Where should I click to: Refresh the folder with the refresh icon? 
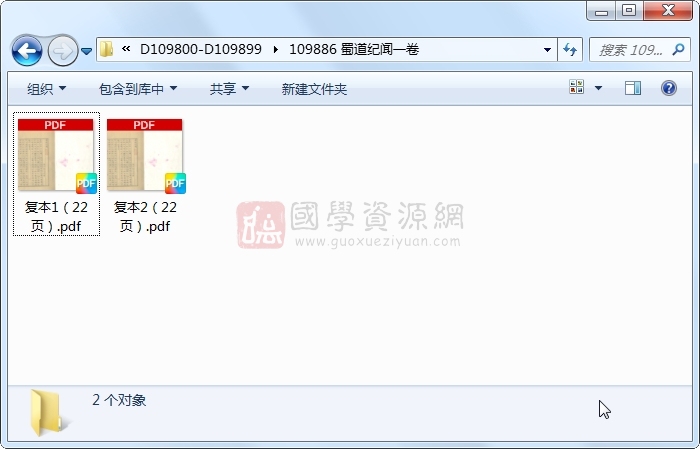click(570, 50)
